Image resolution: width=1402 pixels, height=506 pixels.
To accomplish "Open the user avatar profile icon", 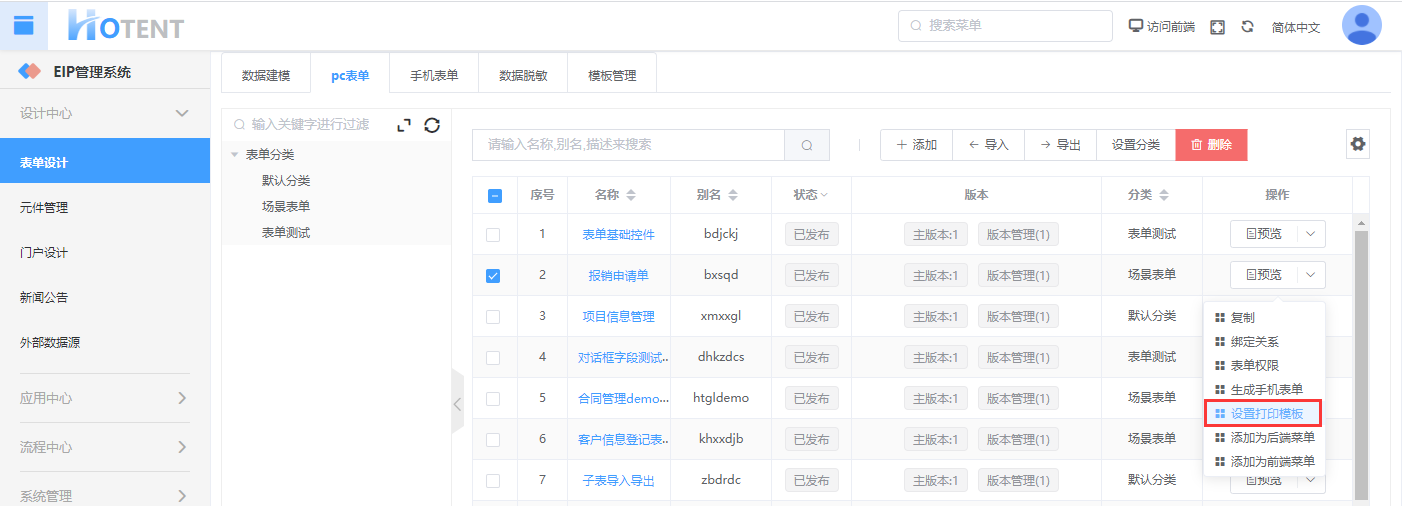I will (1361, 26).
